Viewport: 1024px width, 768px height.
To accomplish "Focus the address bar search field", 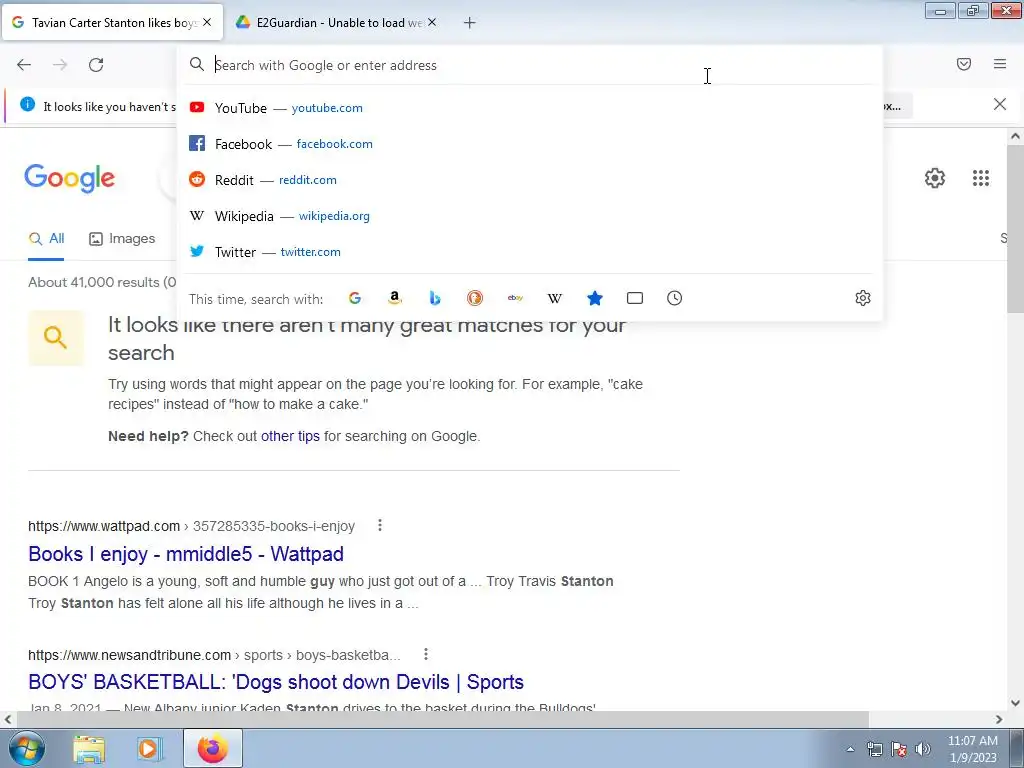I will [x=529, y=65].
